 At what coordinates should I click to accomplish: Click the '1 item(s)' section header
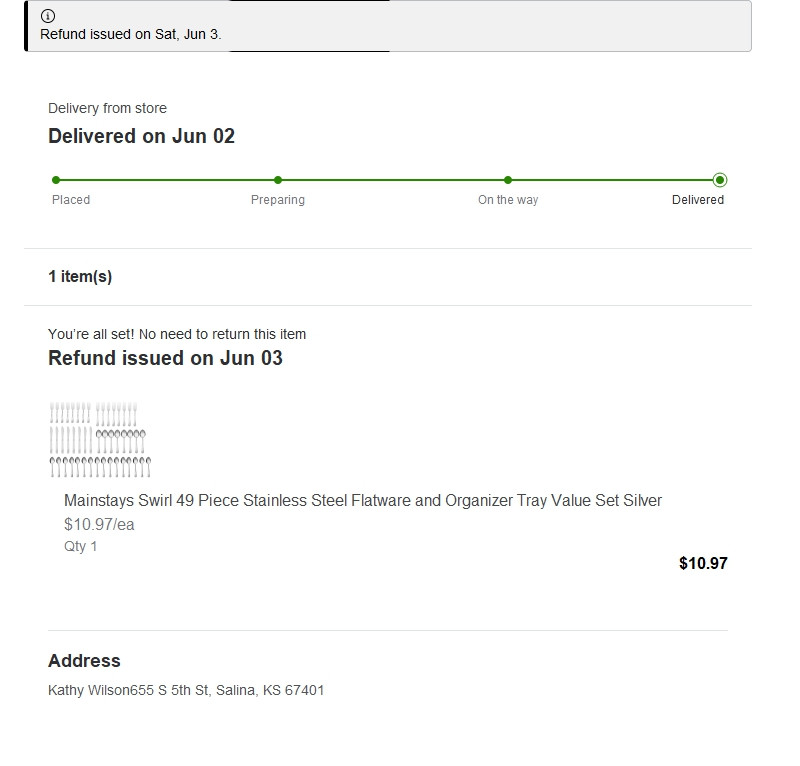tap(80, 277)
